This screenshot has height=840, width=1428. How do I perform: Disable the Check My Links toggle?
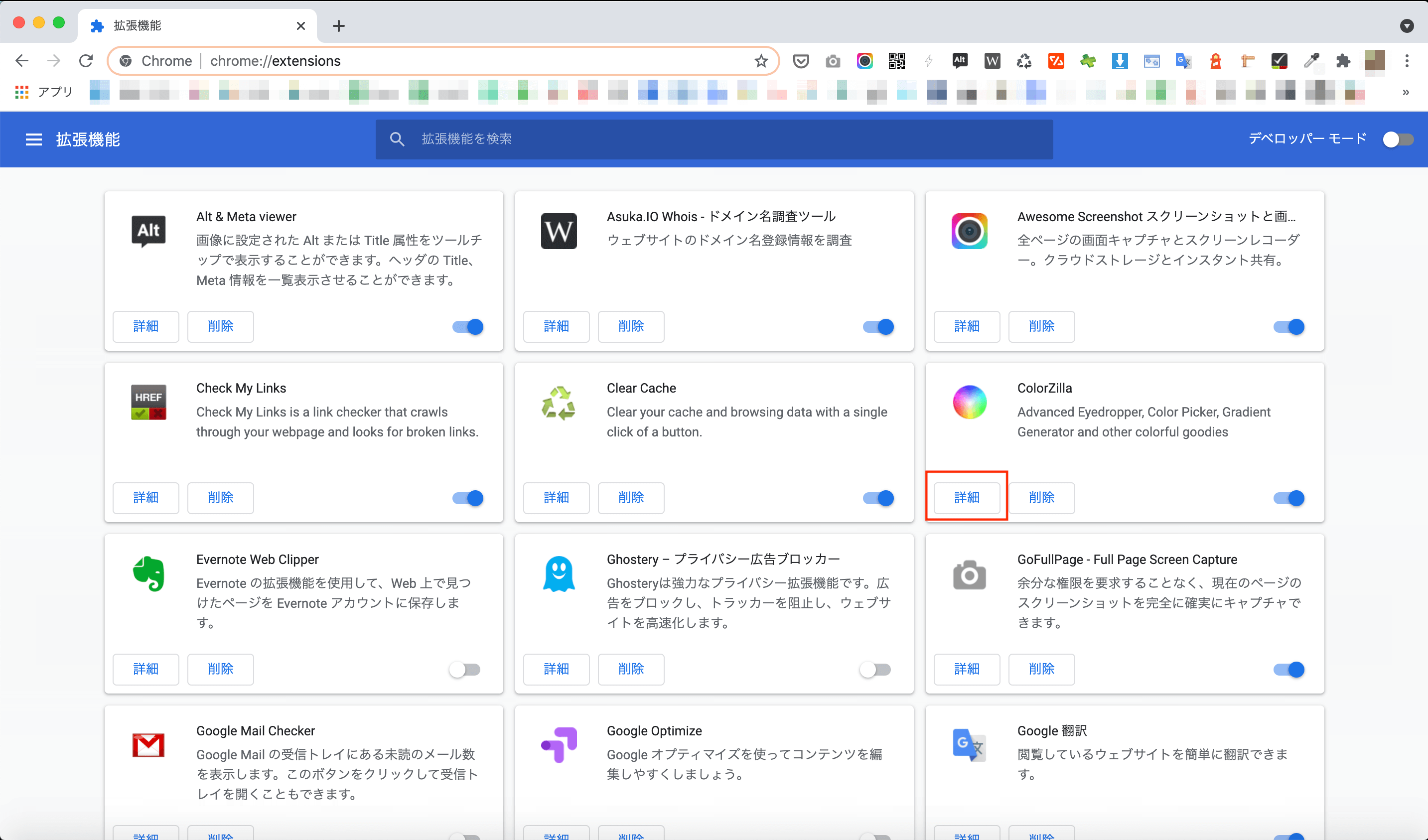468,498
